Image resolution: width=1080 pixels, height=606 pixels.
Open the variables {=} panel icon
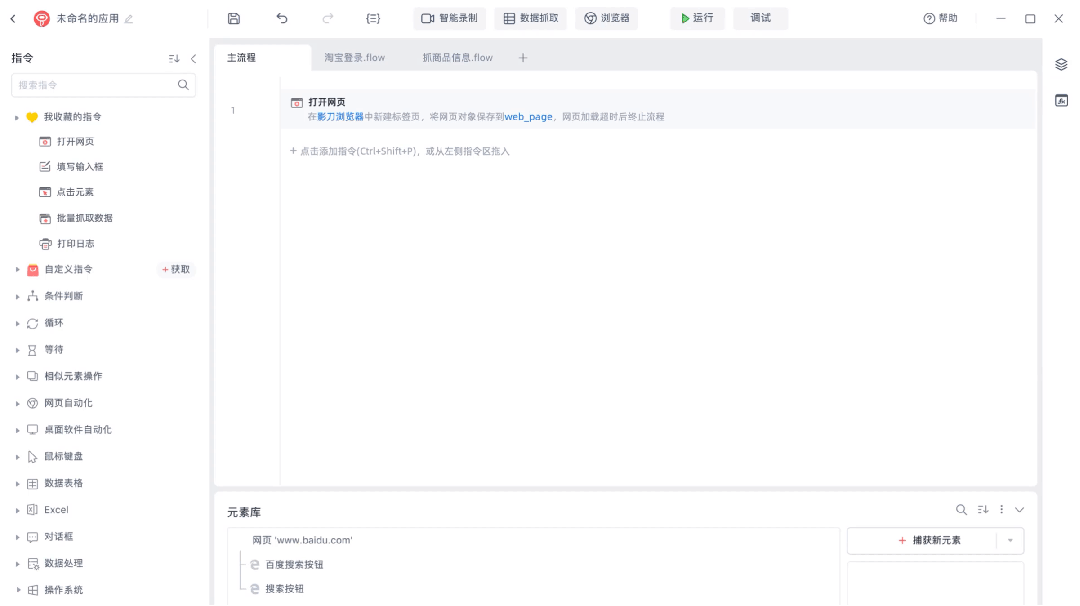pos(373,19)
